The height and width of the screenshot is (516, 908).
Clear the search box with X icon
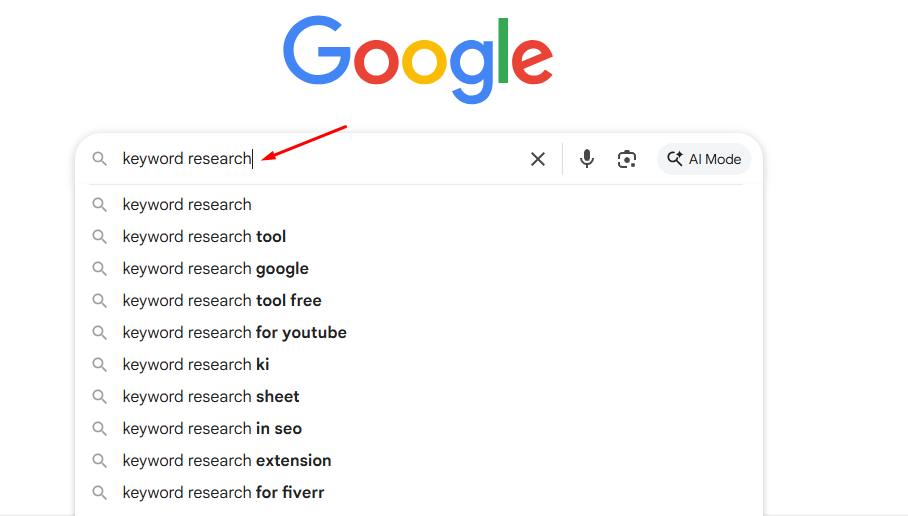pos(538,159)
